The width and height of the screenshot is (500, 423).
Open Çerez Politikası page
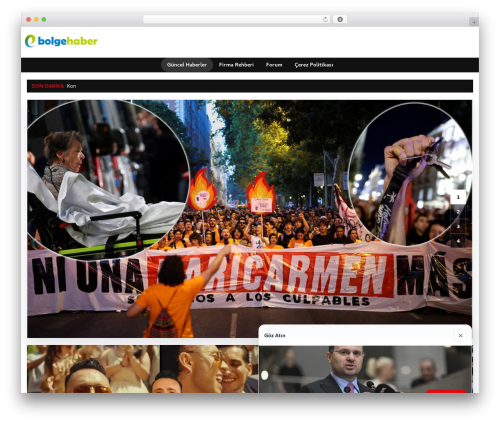(x=314, y=65)
